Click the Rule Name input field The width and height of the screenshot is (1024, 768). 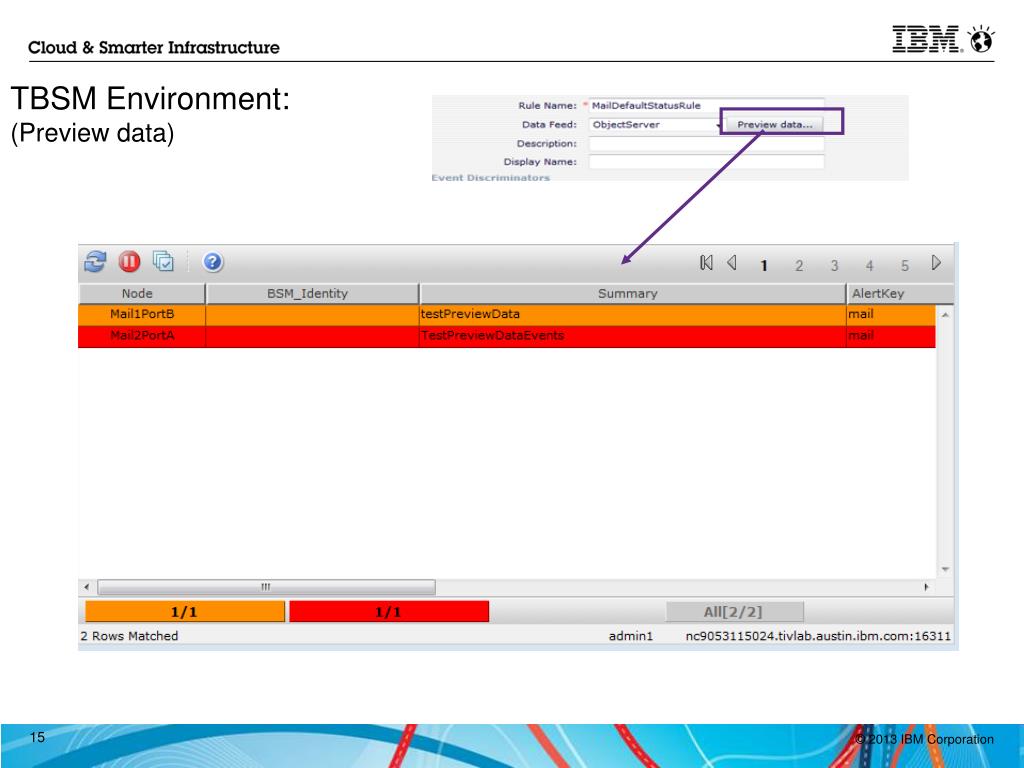(707, 105)
